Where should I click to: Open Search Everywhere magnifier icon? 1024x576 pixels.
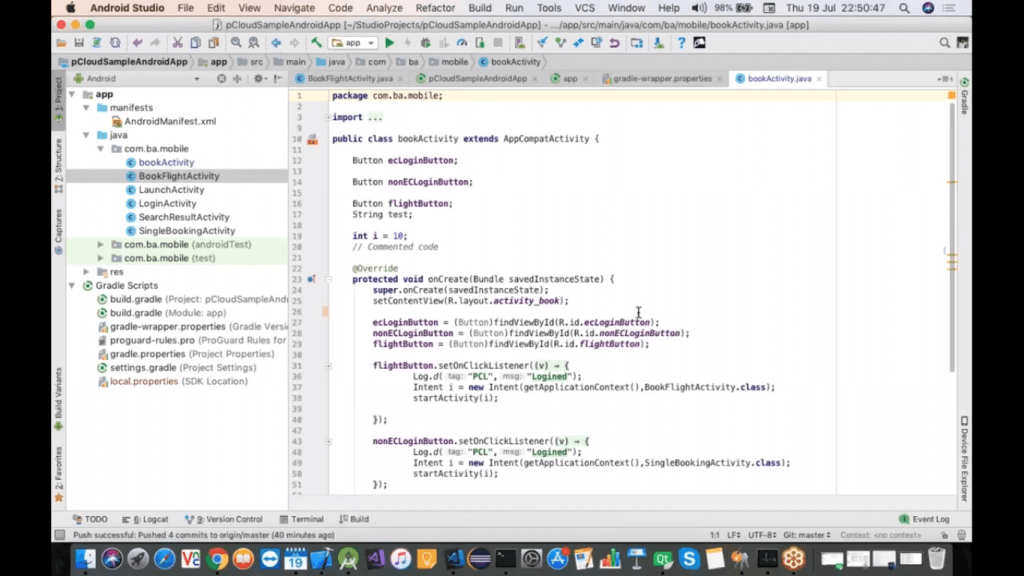tap(944, 43)
